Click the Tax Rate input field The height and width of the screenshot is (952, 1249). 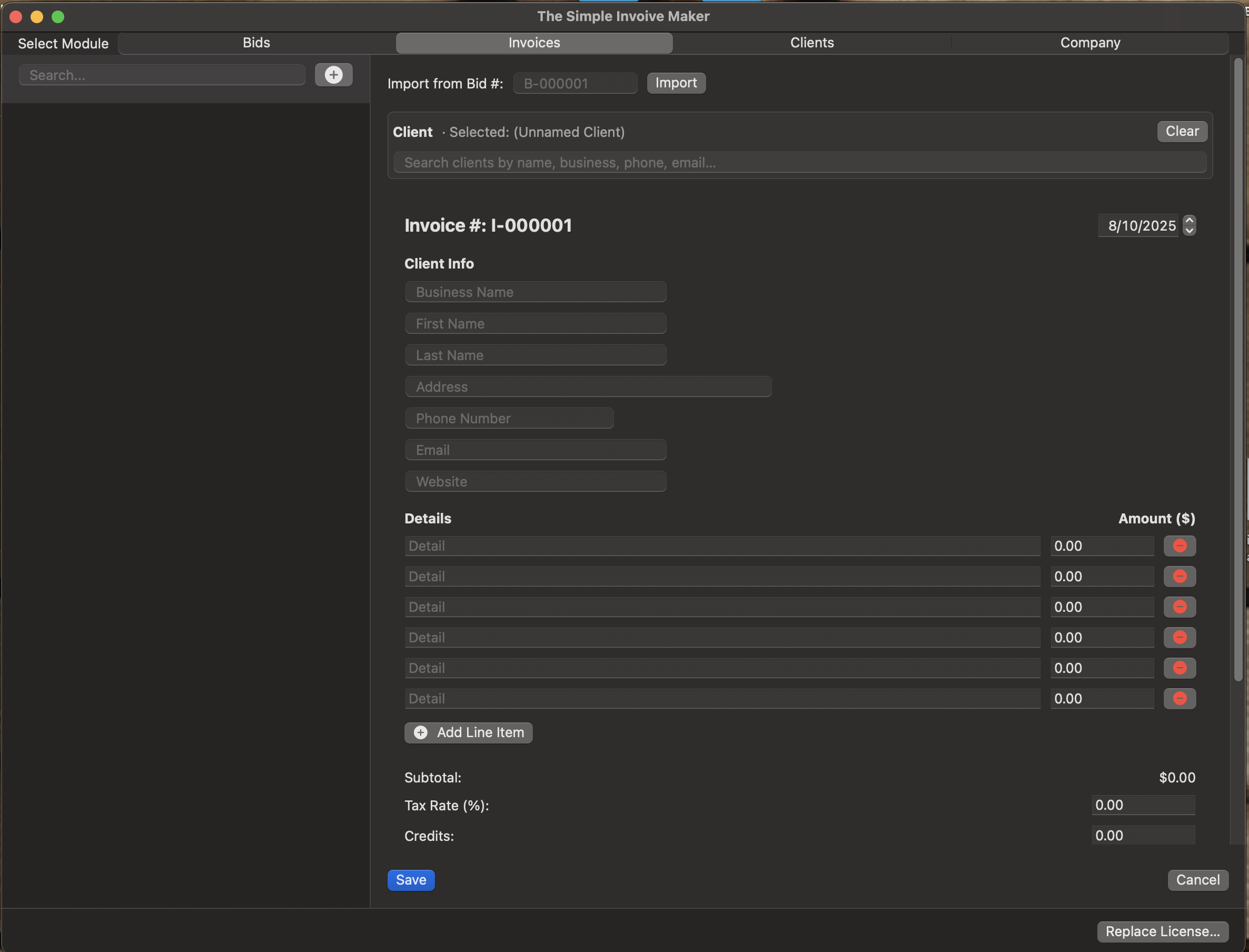[1143, 805]
